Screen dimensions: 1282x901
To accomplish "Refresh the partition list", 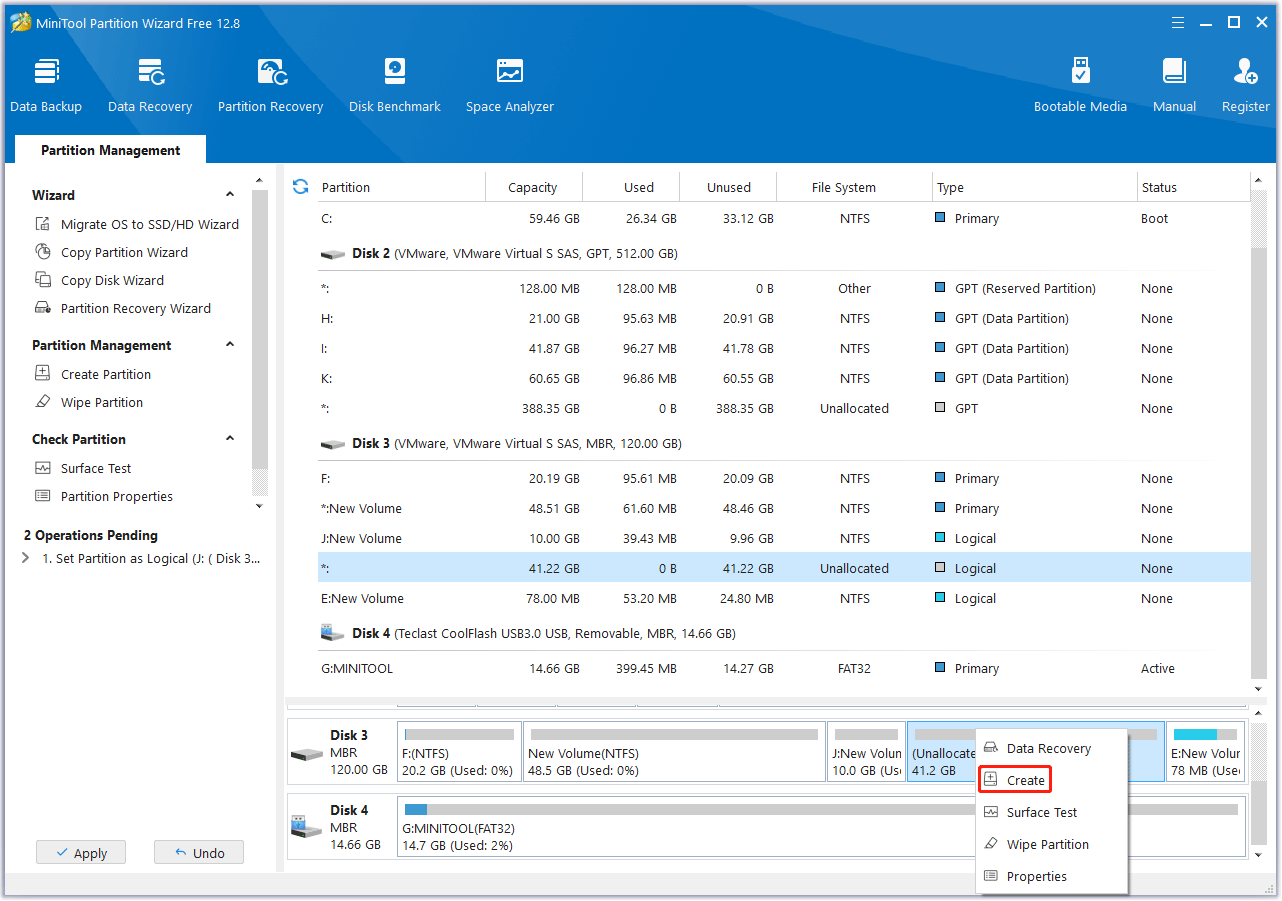I will (300, 187).
